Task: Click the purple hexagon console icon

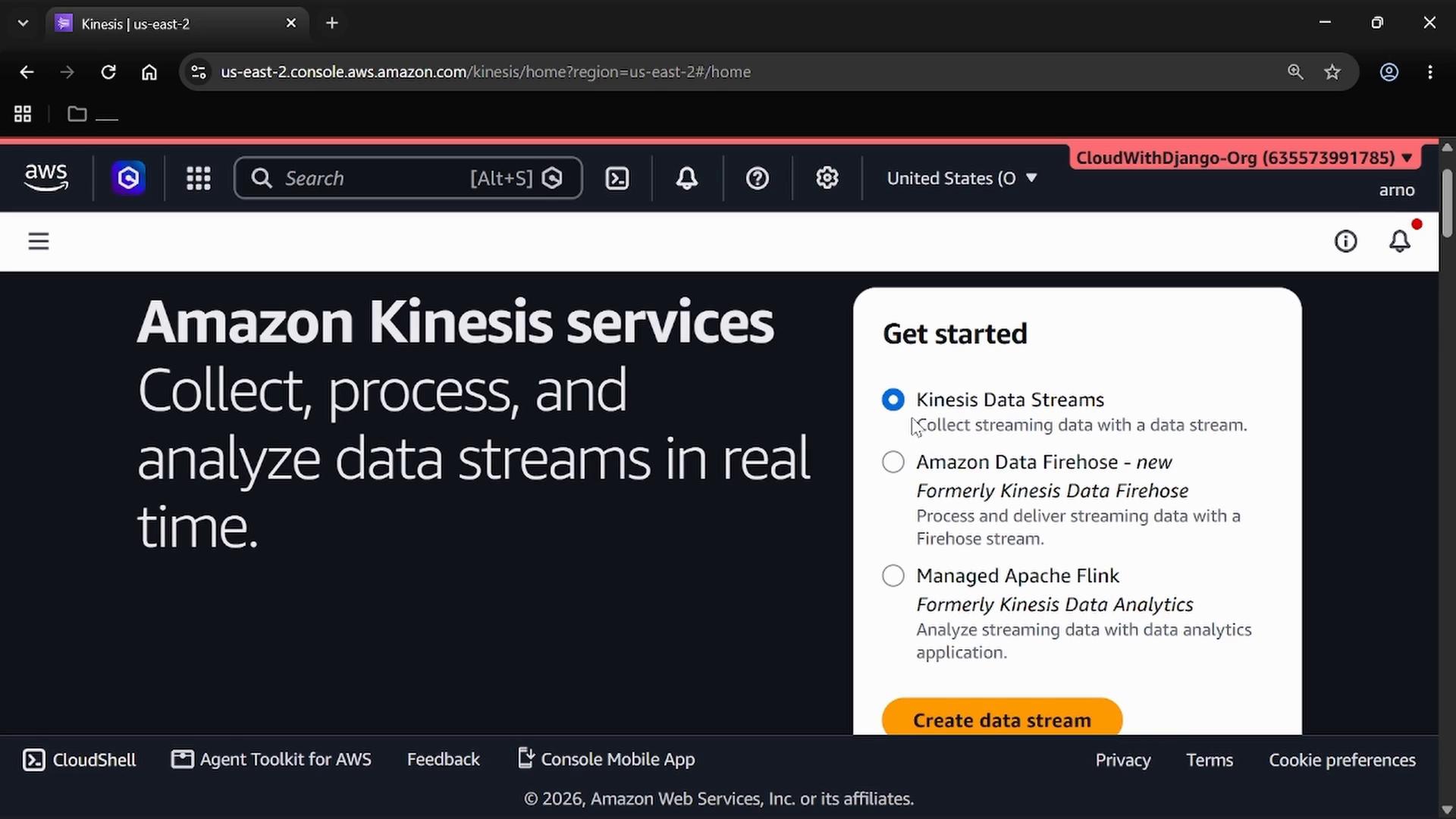Action: 129,178
